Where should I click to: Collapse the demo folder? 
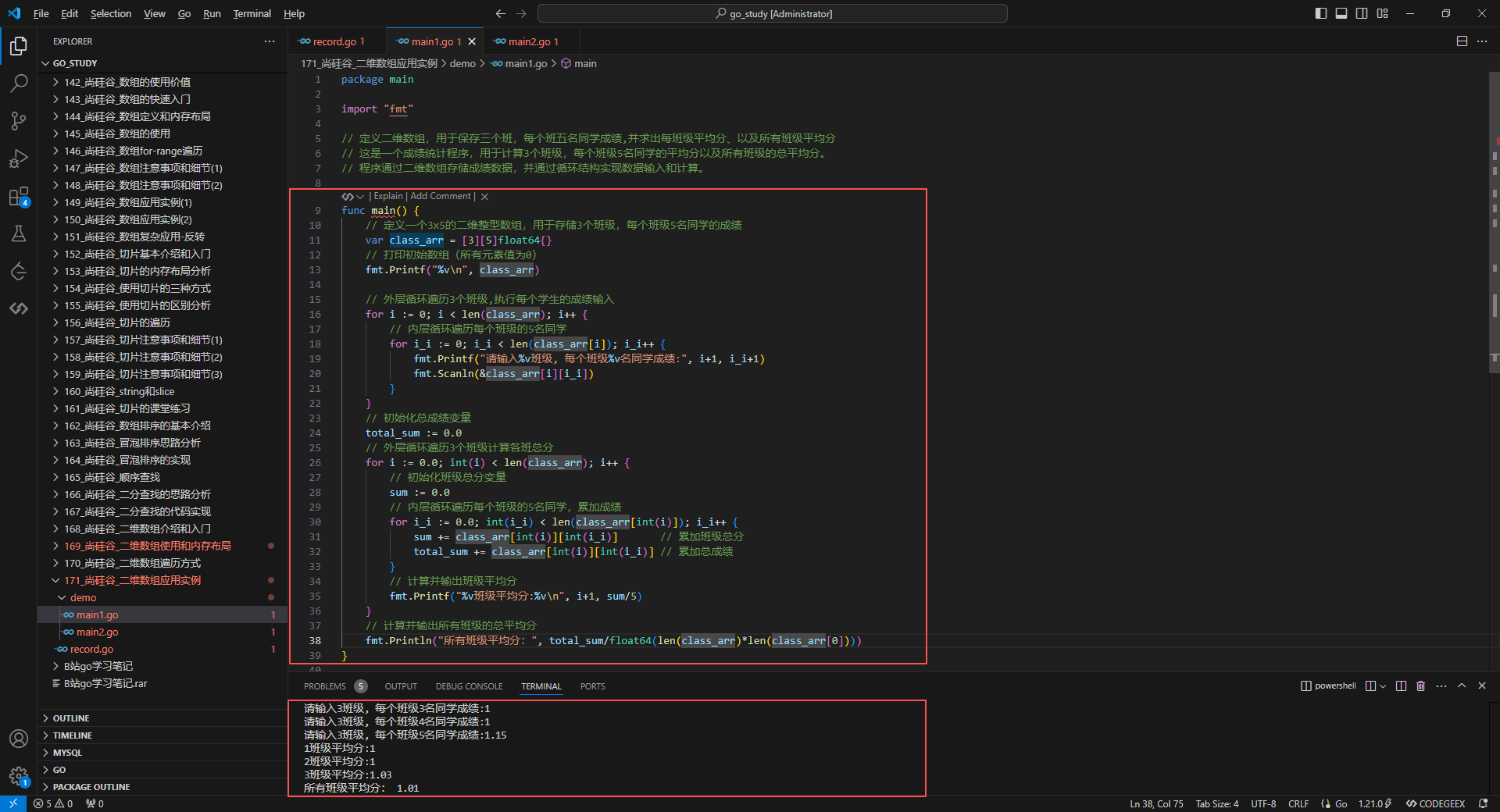tap(162, 597)
